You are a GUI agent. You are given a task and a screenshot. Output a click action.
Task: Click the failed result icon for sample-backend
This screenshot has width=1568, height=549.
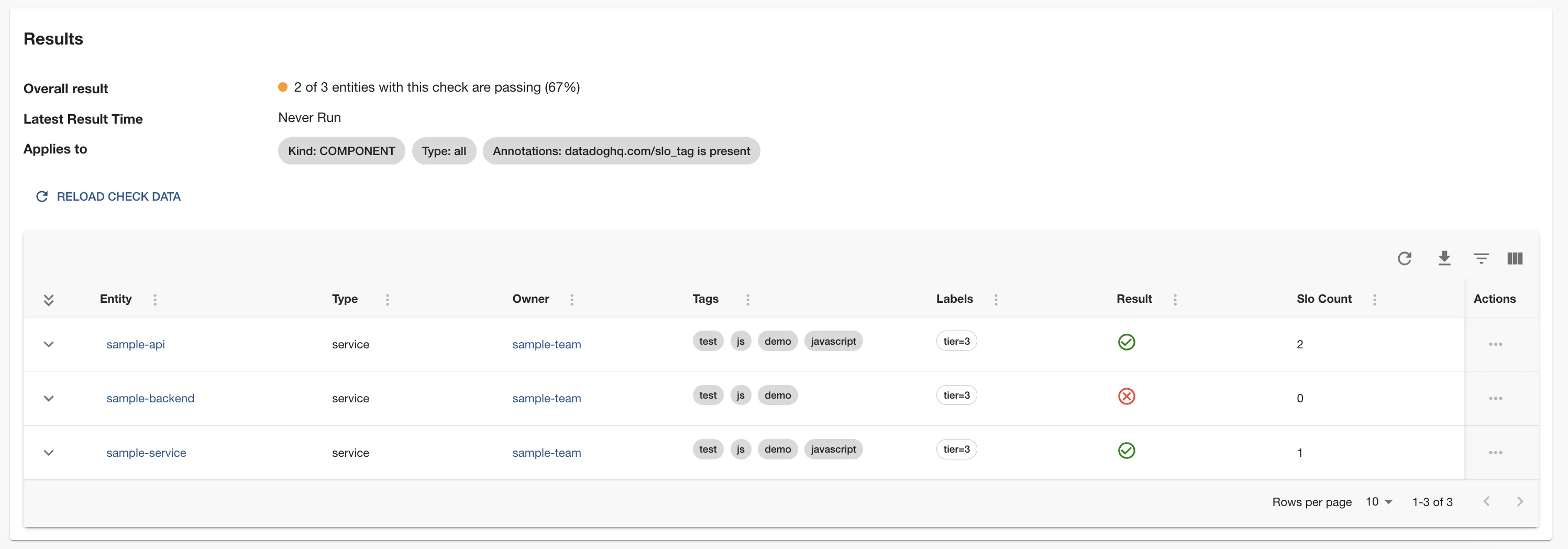1126,397
